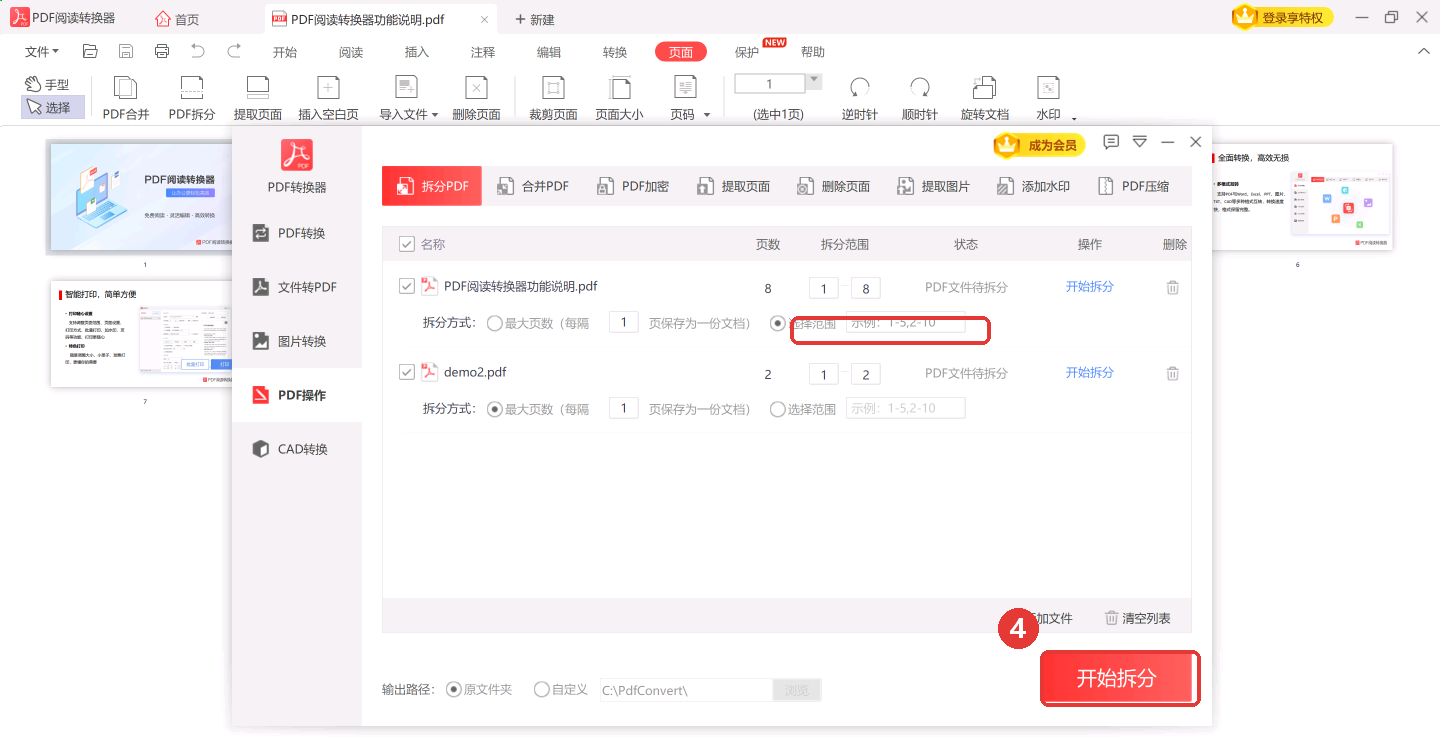
Task: Click 删除页面 in the main toolbar
Action: pos(476,99)
